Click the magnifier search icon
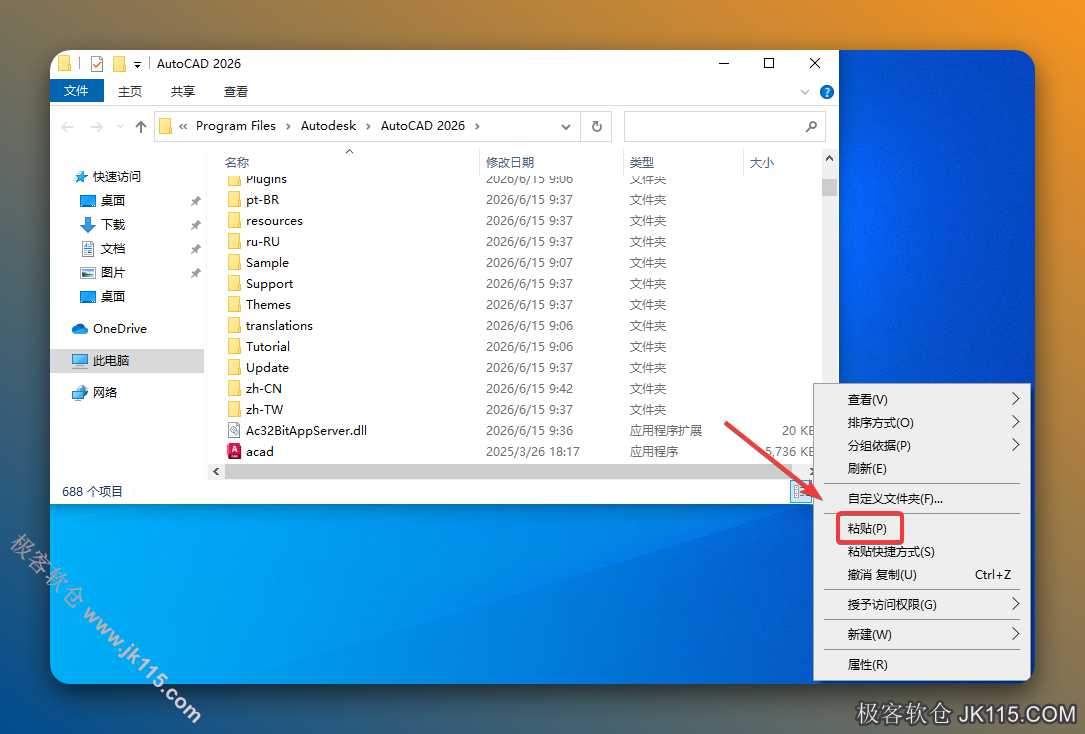The image size is (1085, 734). 811,127
